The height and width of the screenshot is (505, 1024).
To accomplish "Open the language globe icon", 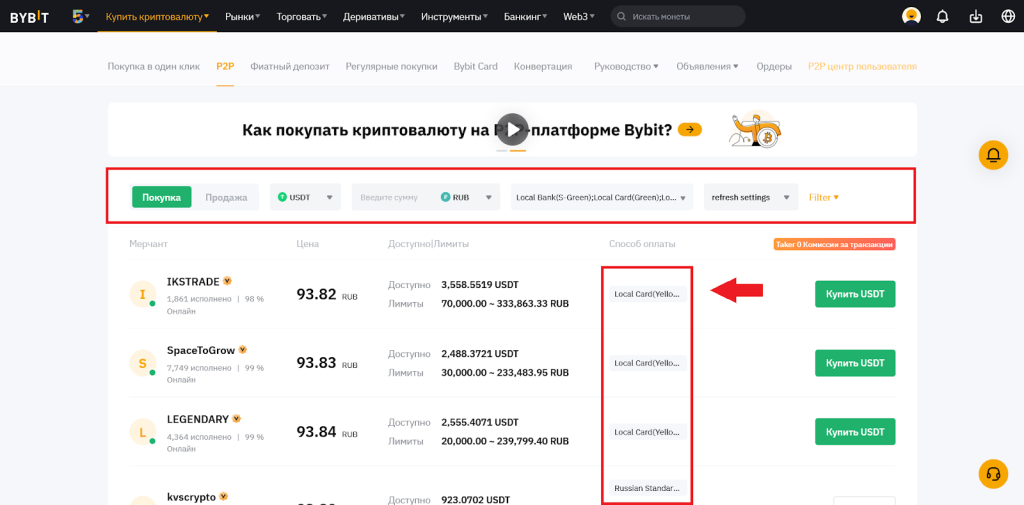I will [1007, 16].
